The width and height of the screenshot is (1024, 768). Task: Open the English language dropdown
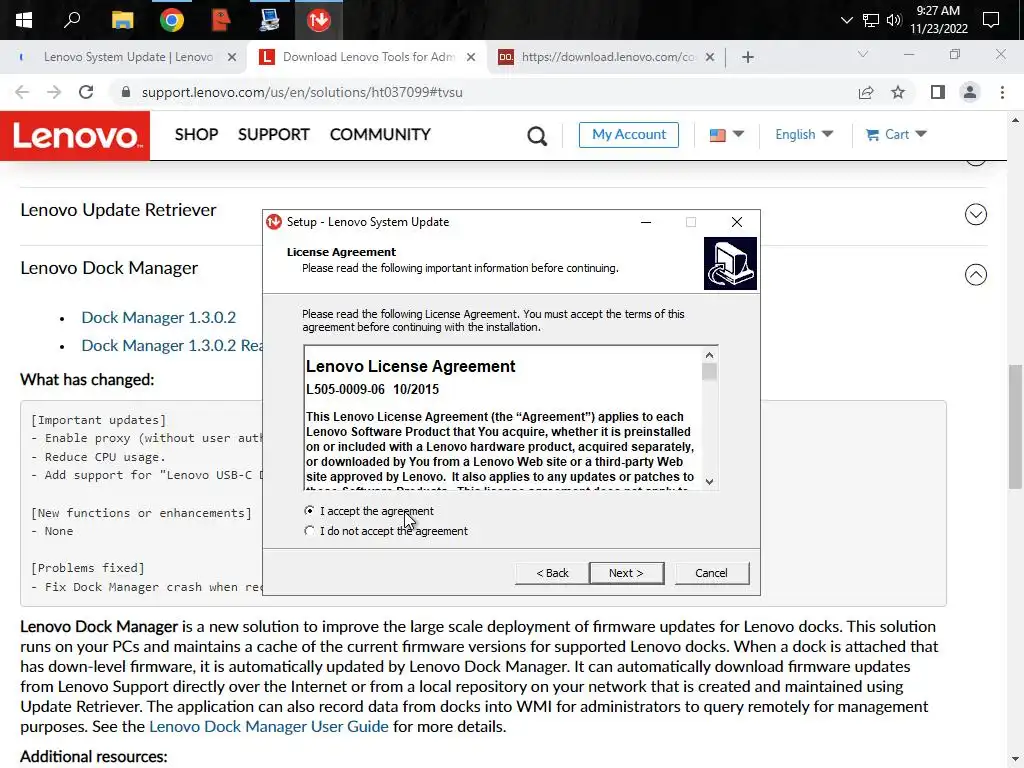tap(804, 135)
